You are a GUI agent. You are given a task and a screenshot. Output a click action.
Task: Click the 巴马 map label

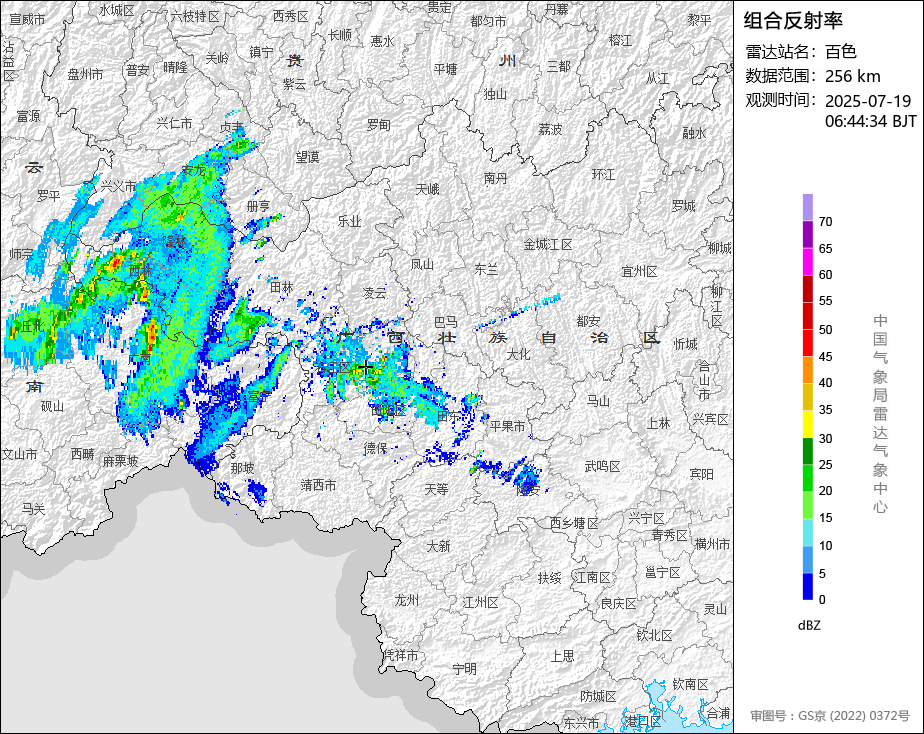[x=446, y=322]
